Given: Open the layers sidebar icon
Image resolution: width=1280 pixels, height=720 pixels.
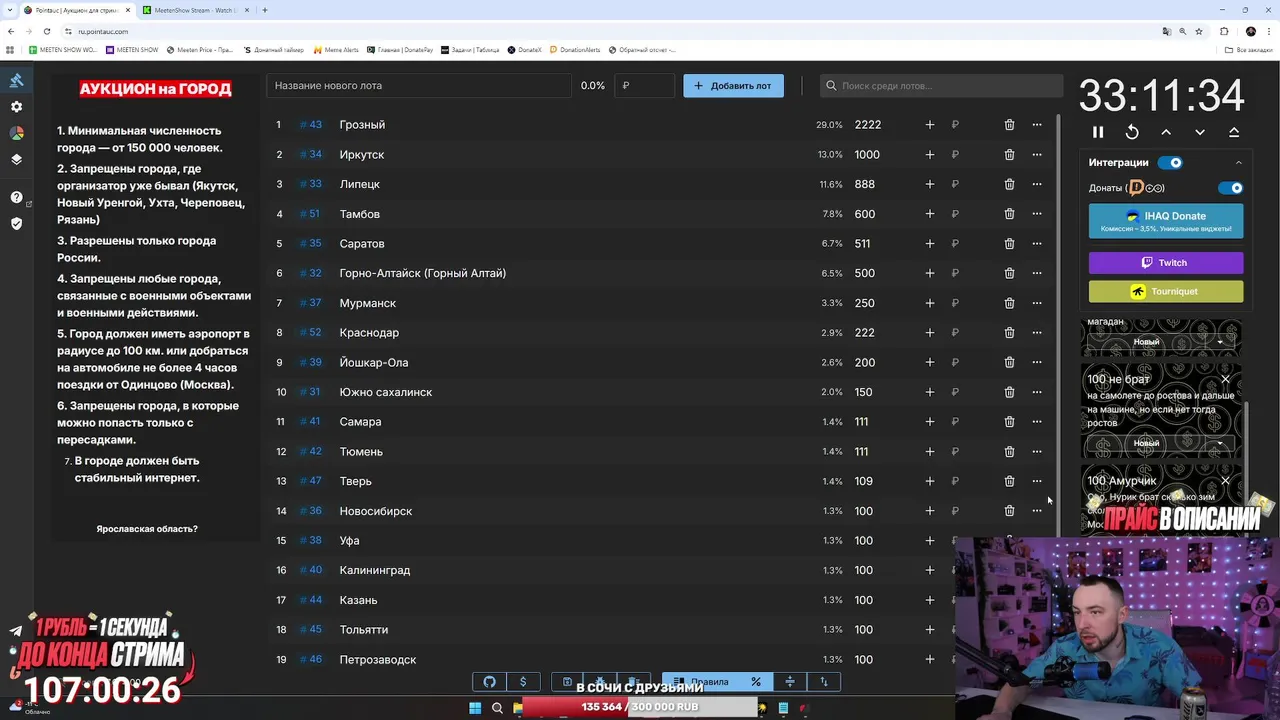Looking at the screenshot, I should pos(17,159).
